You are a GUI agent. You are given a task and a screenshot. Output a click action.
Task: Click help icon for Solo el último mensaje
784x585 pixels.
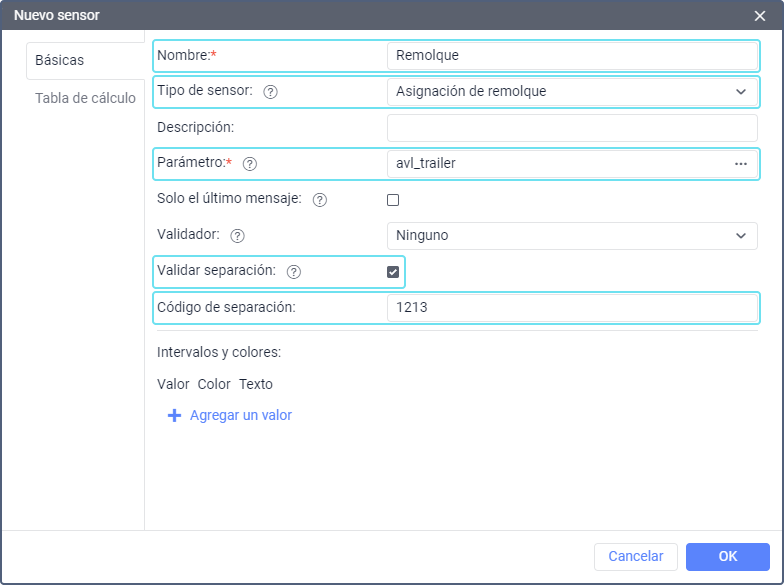320,200
